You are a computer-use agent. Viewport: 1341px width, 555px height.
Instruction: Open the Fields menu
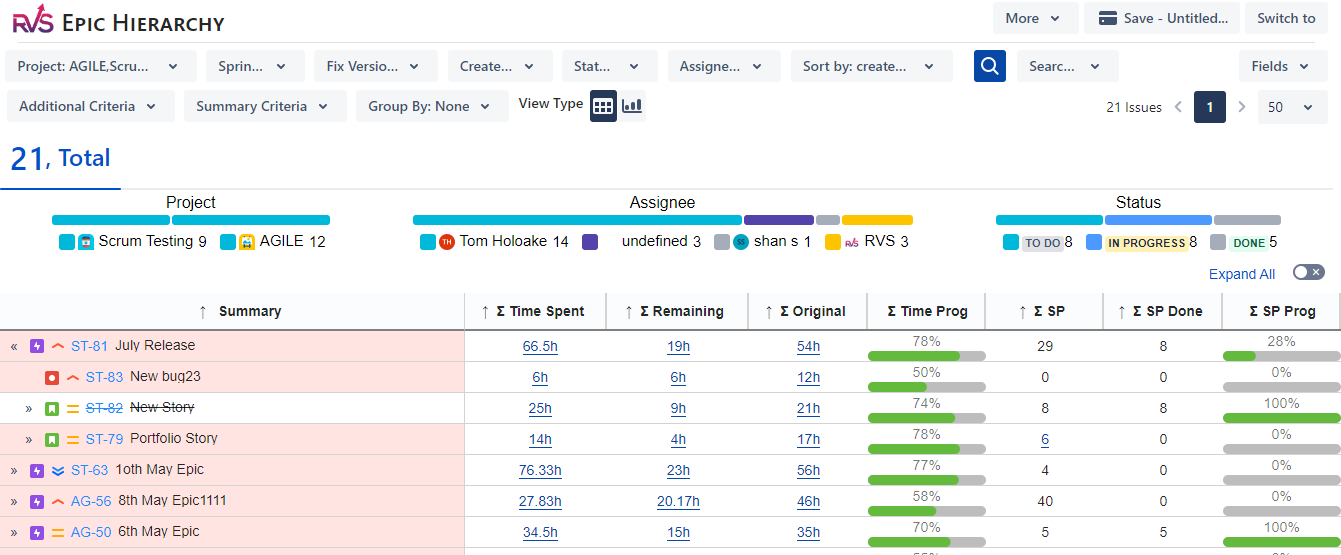pos(1282,66)
